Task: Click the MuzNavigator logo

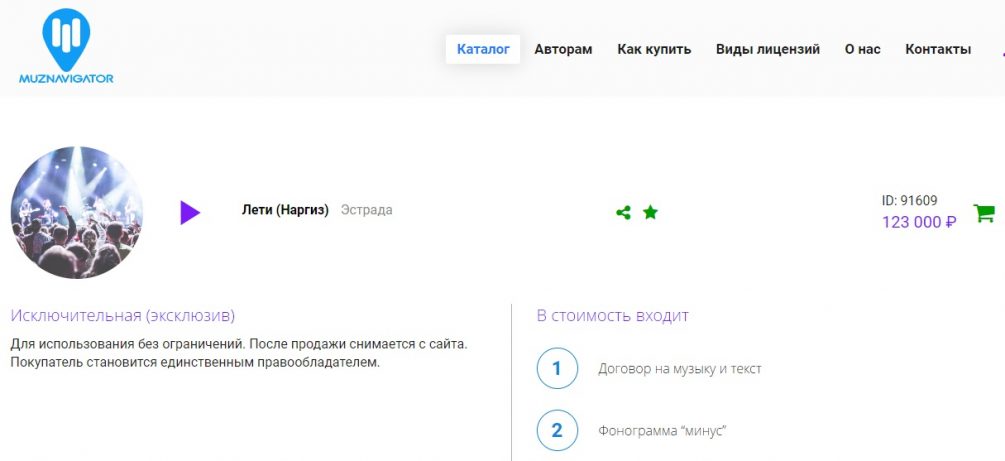Action: click(x=66, y=49)
